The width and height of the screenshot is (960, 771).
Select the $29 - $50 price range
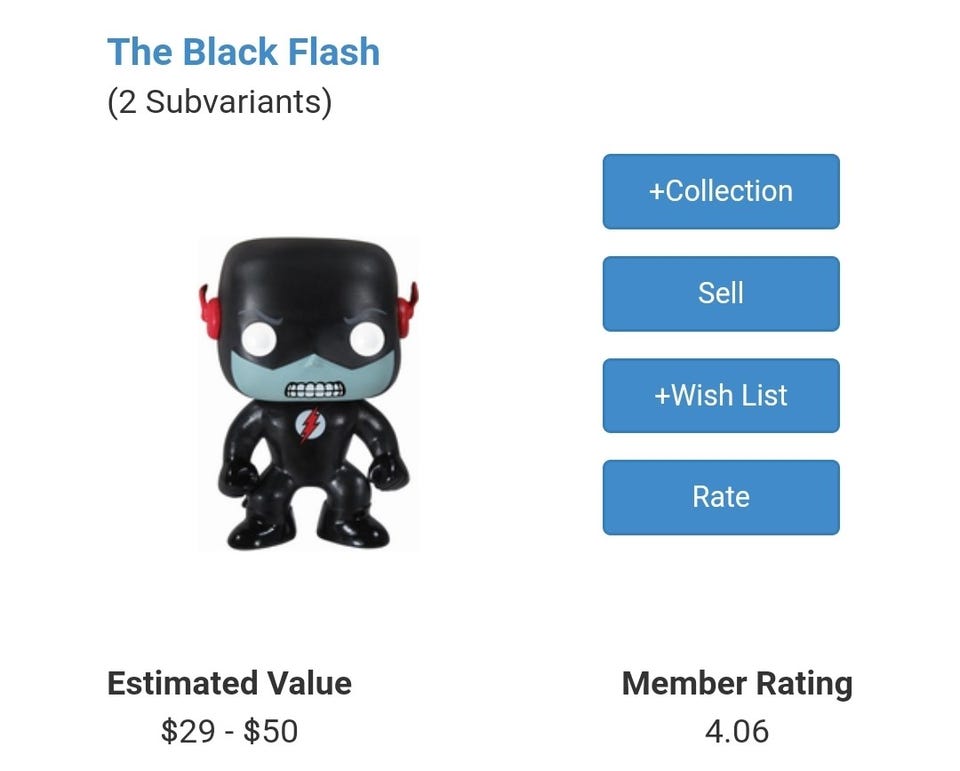229,731
